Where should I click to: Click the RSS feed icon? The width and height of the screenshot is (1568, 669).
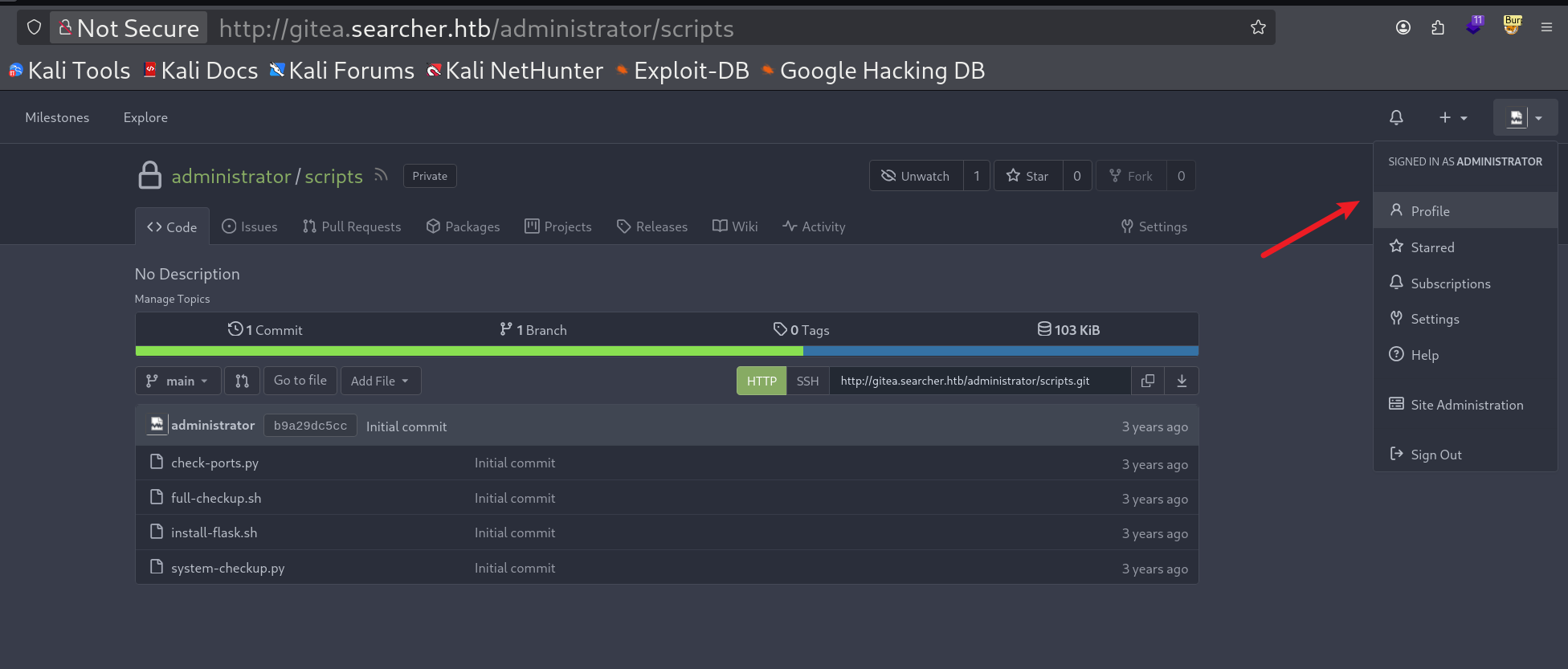[381, 175]
